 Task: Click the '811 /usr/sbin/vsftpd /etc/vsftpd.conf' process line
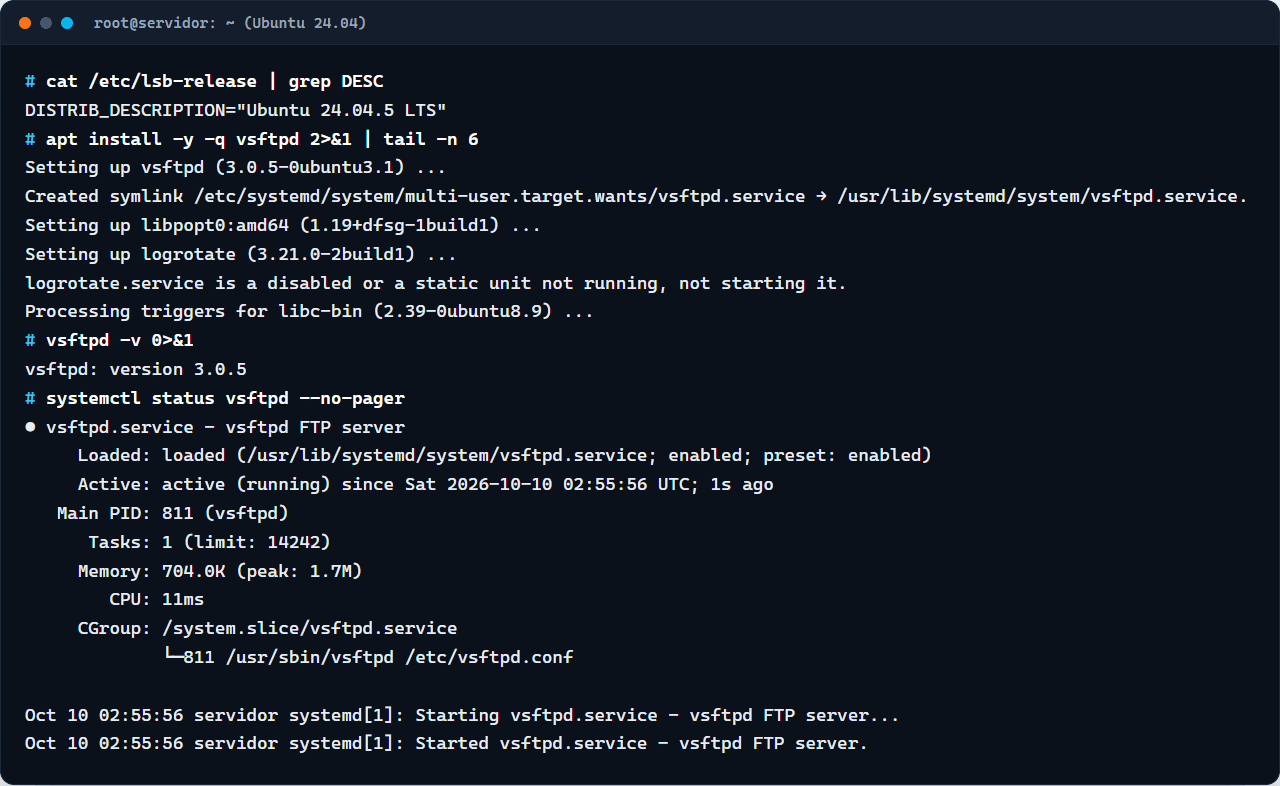tap(368, 657)
